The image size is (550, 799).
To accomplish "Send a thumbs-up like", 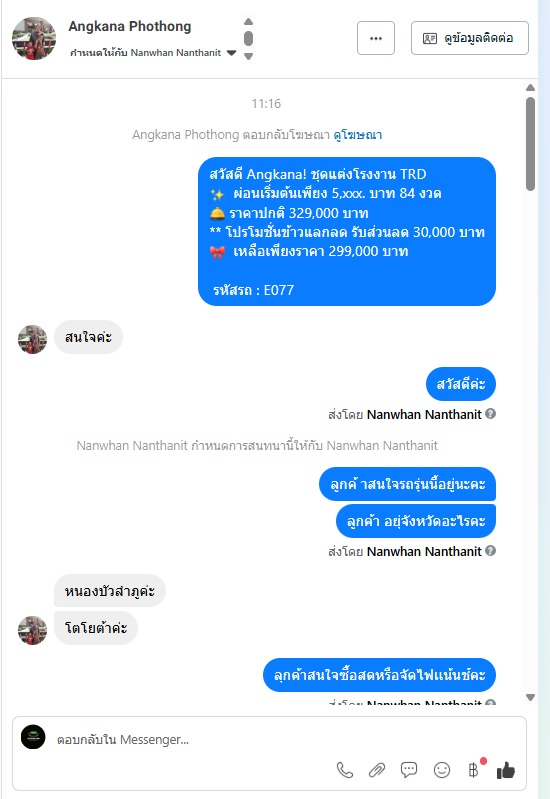I will (506, 770).
